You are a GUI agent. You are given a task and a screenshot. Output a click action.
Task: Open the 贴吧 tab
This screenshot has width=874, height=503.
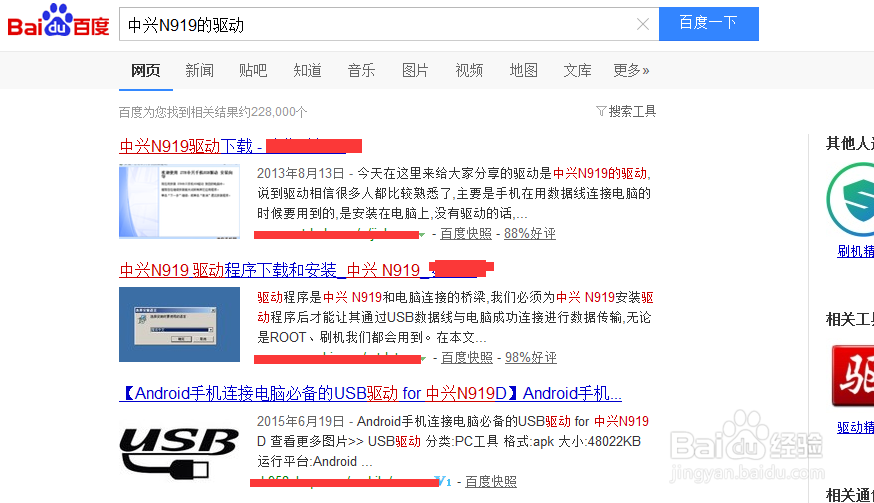253,70
